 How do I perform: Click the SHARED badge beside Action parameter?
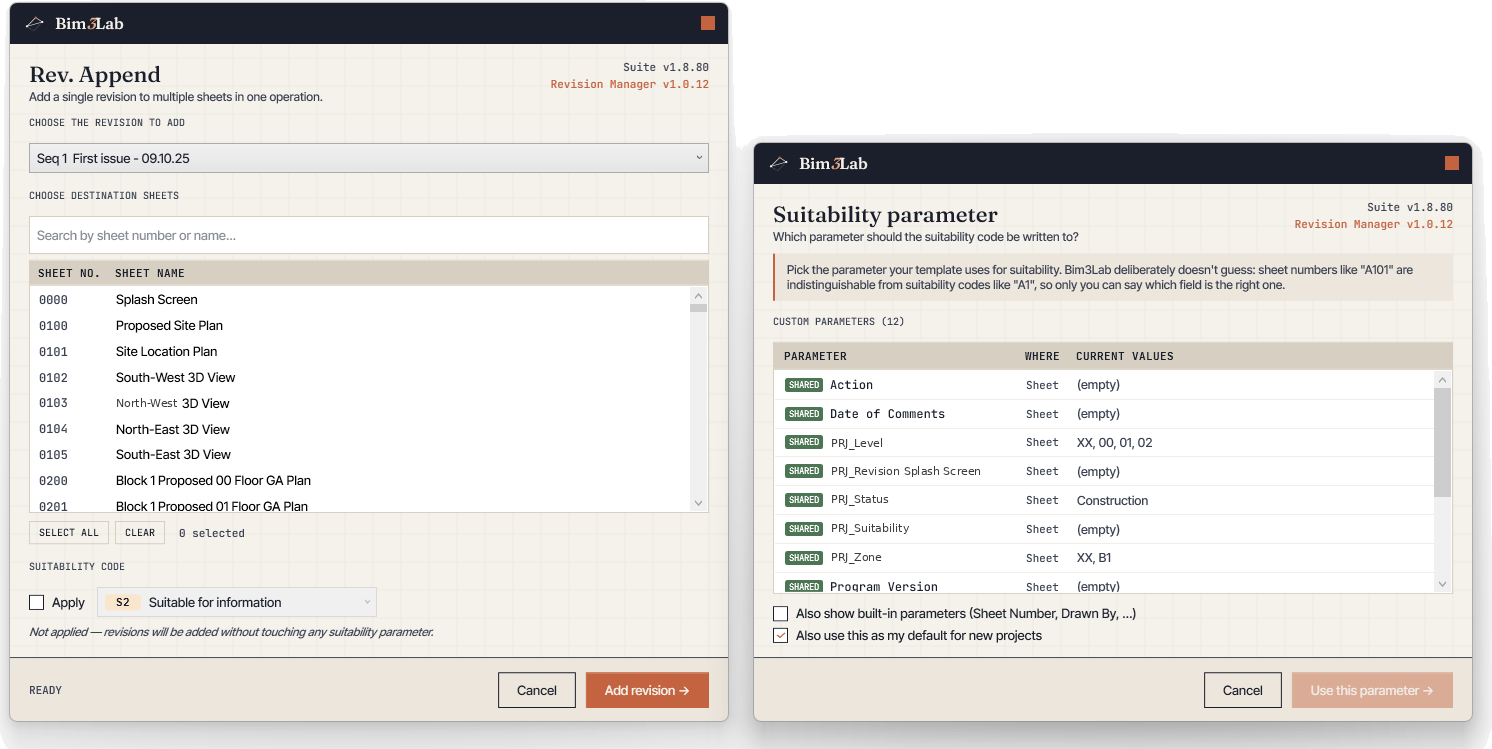804,385
